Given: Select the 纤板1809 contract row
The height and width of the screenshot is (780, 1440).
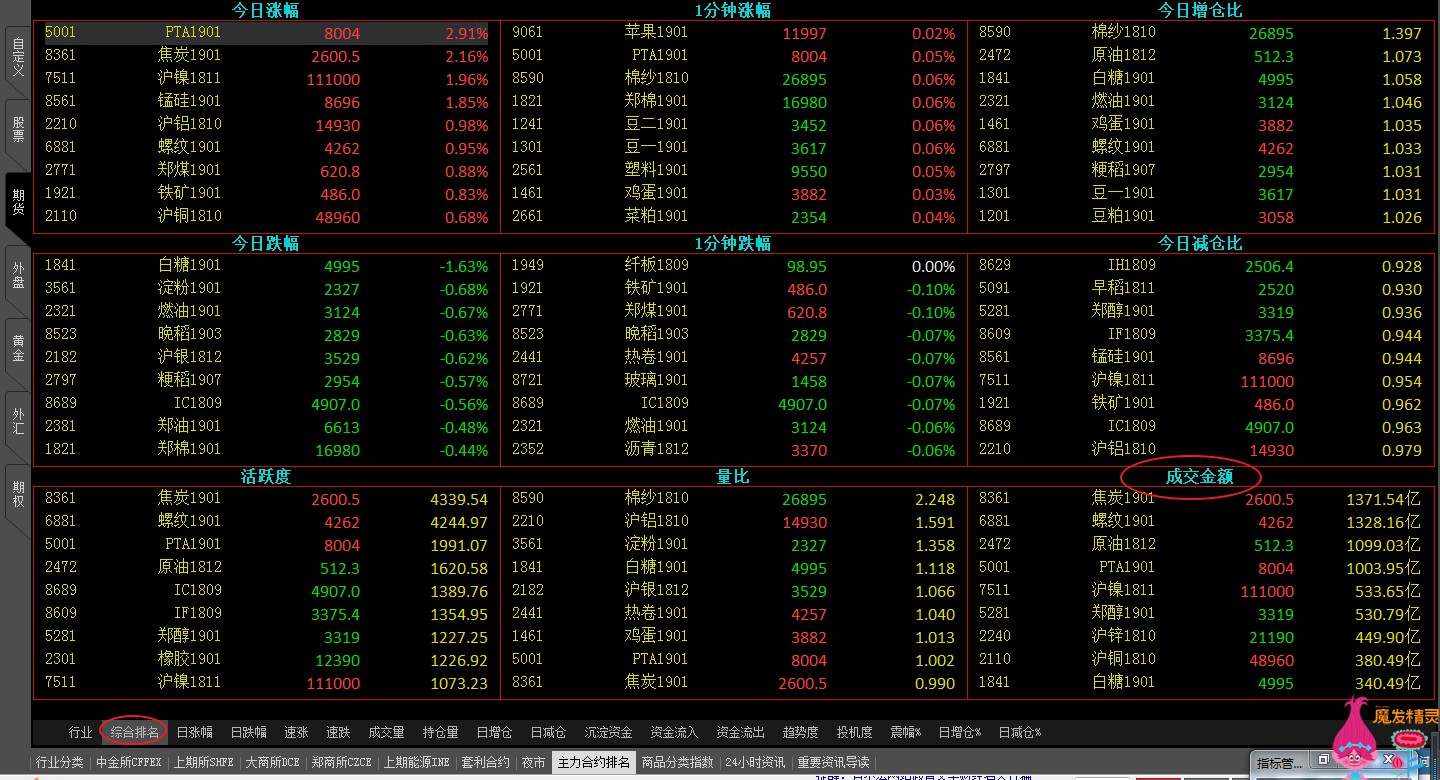Looking at the screenshot, I should (733, 266).
